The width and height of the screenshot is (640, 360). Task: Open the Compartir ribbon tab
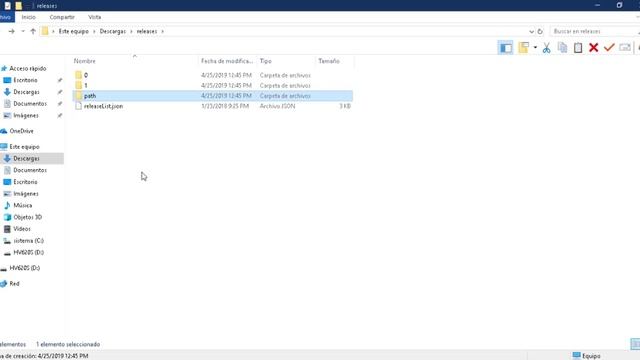click(x=62, y=17)
